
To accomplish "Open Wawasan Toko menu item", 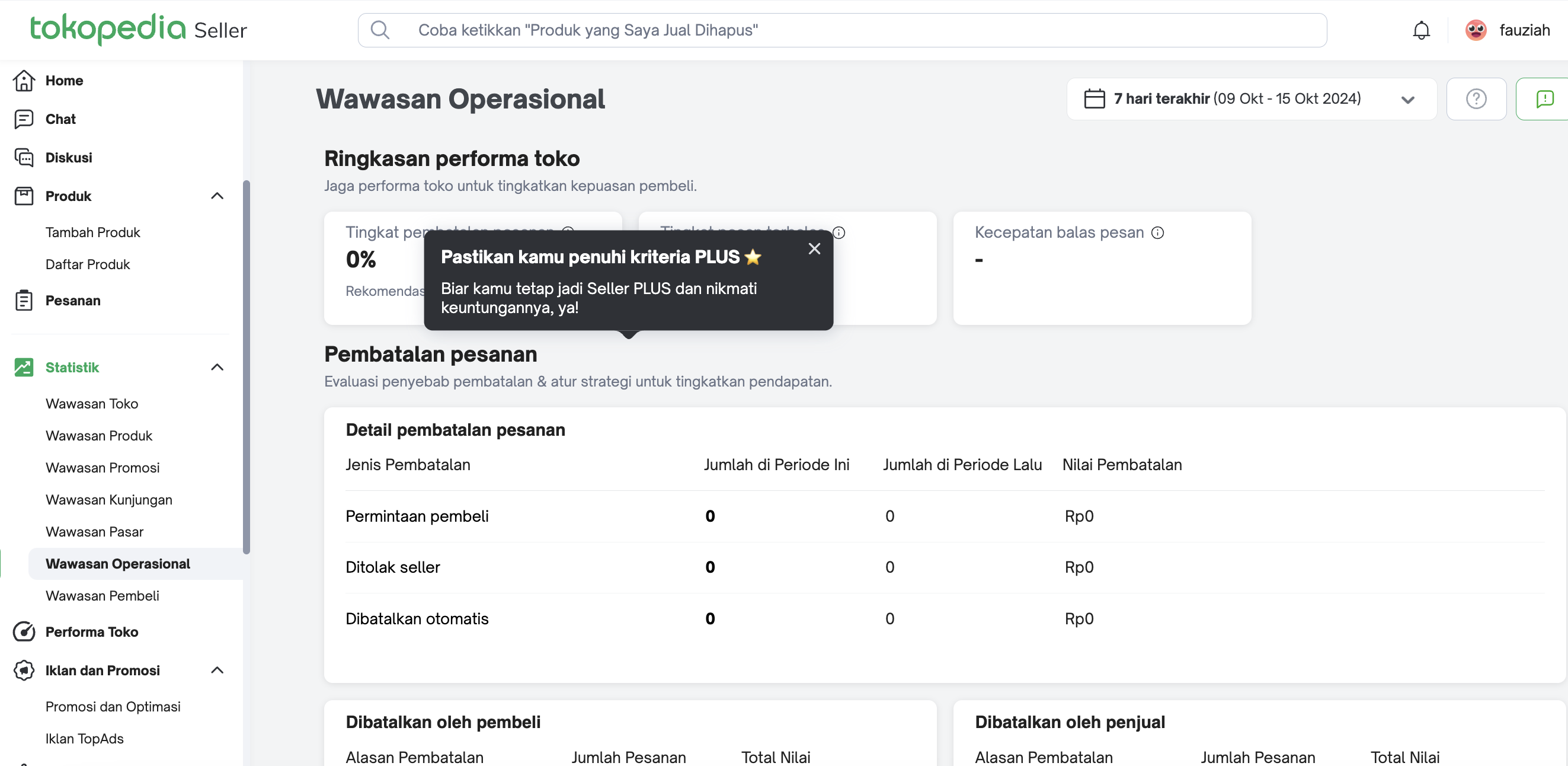I will pos(92,403).
